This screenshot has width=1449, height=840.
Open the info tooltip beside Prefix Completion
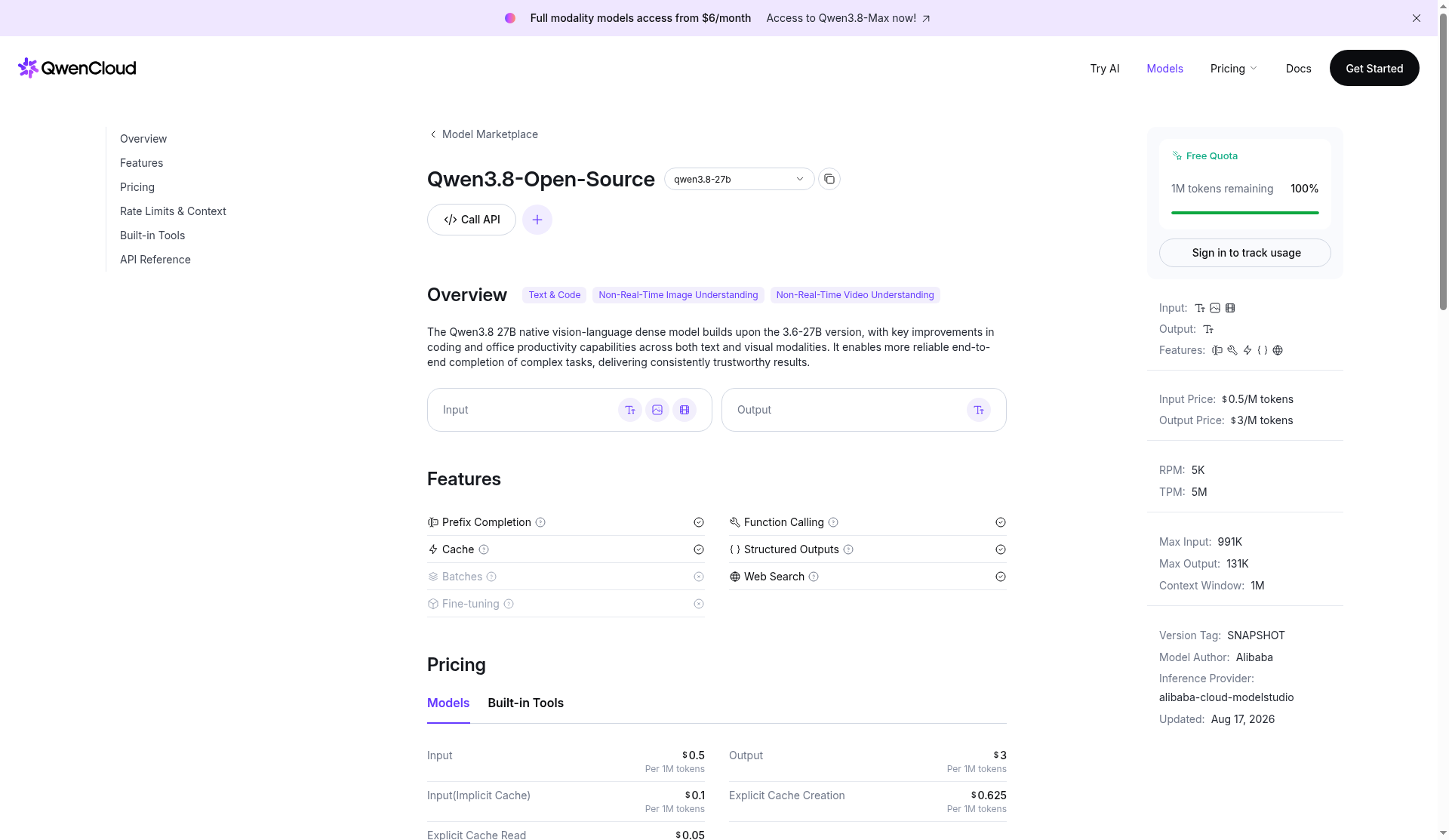[540, 522]
